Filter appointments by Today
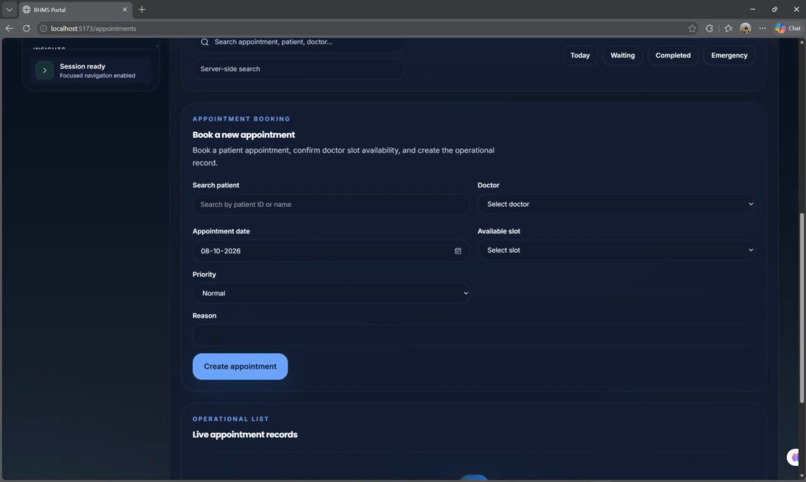 580,55
